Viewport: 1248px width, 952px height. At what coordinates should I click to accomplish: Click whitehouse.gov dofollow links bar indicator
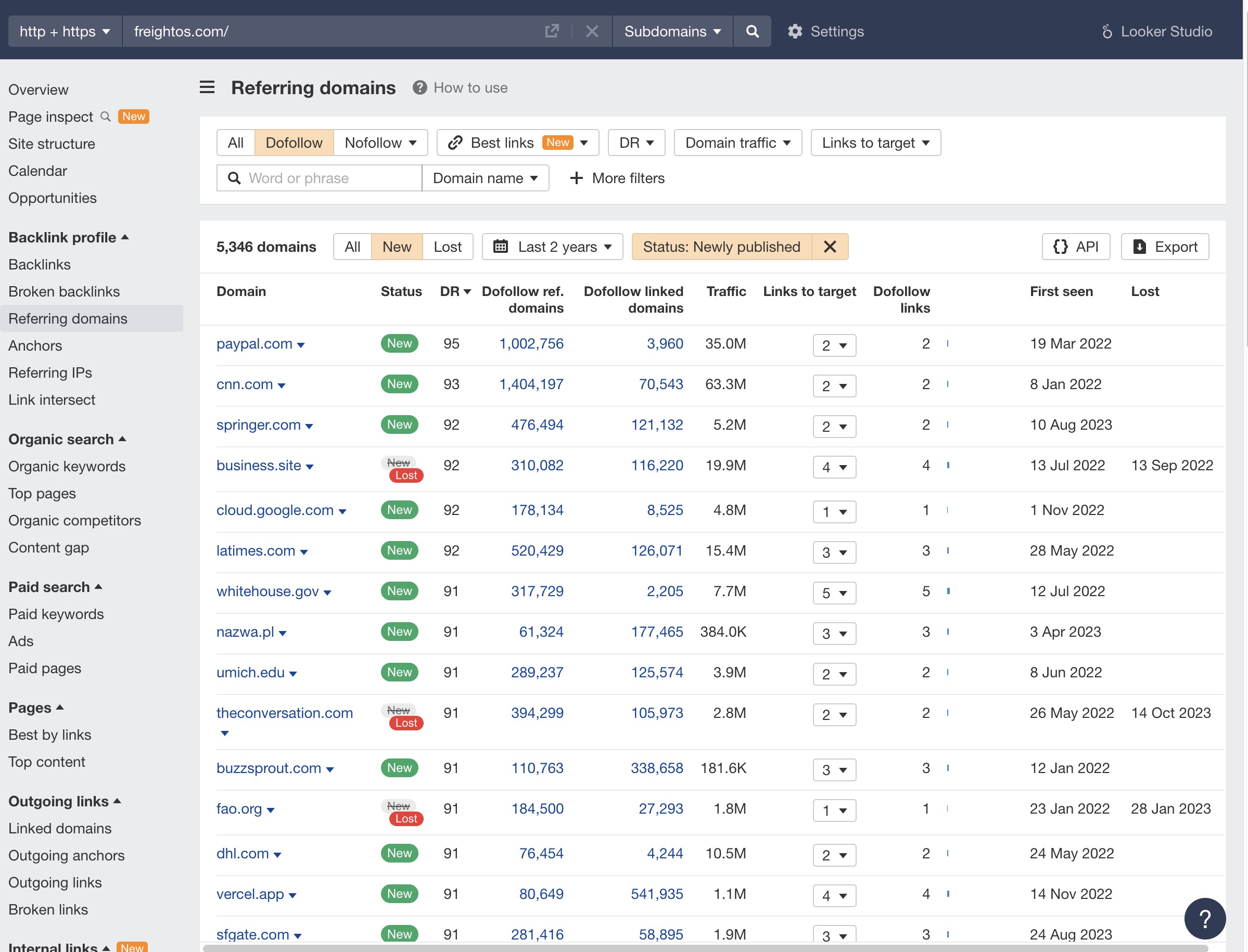948,591
